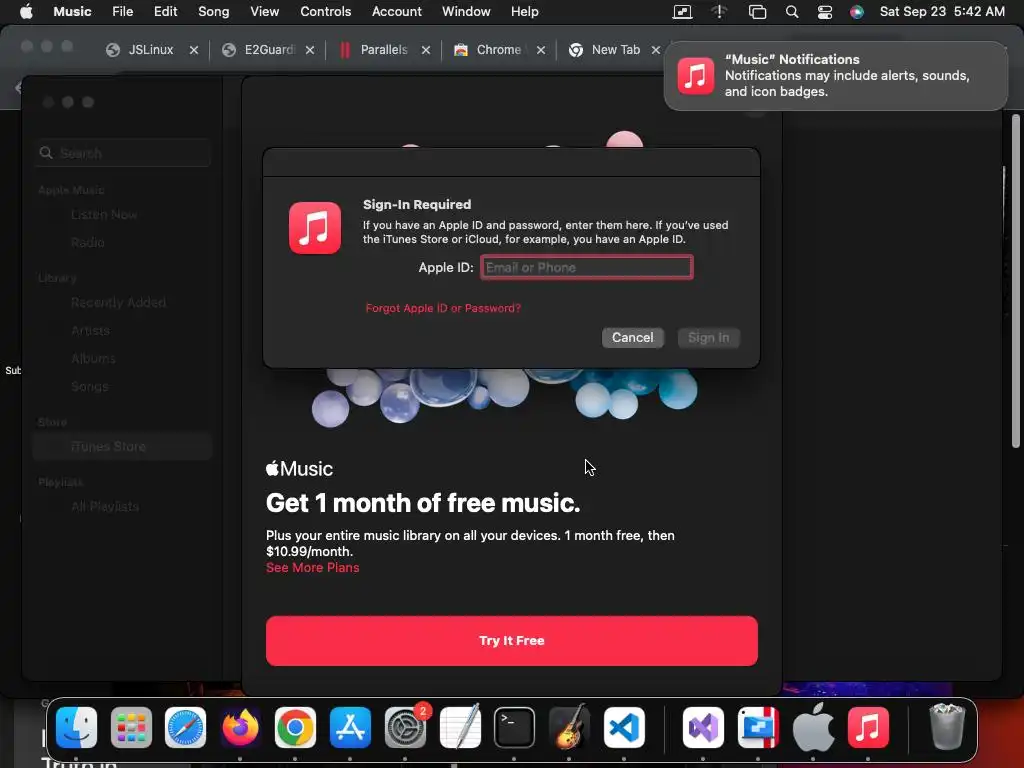Open the Help menu
This screenshot has height=768, width=1024.
click(524, 11)
